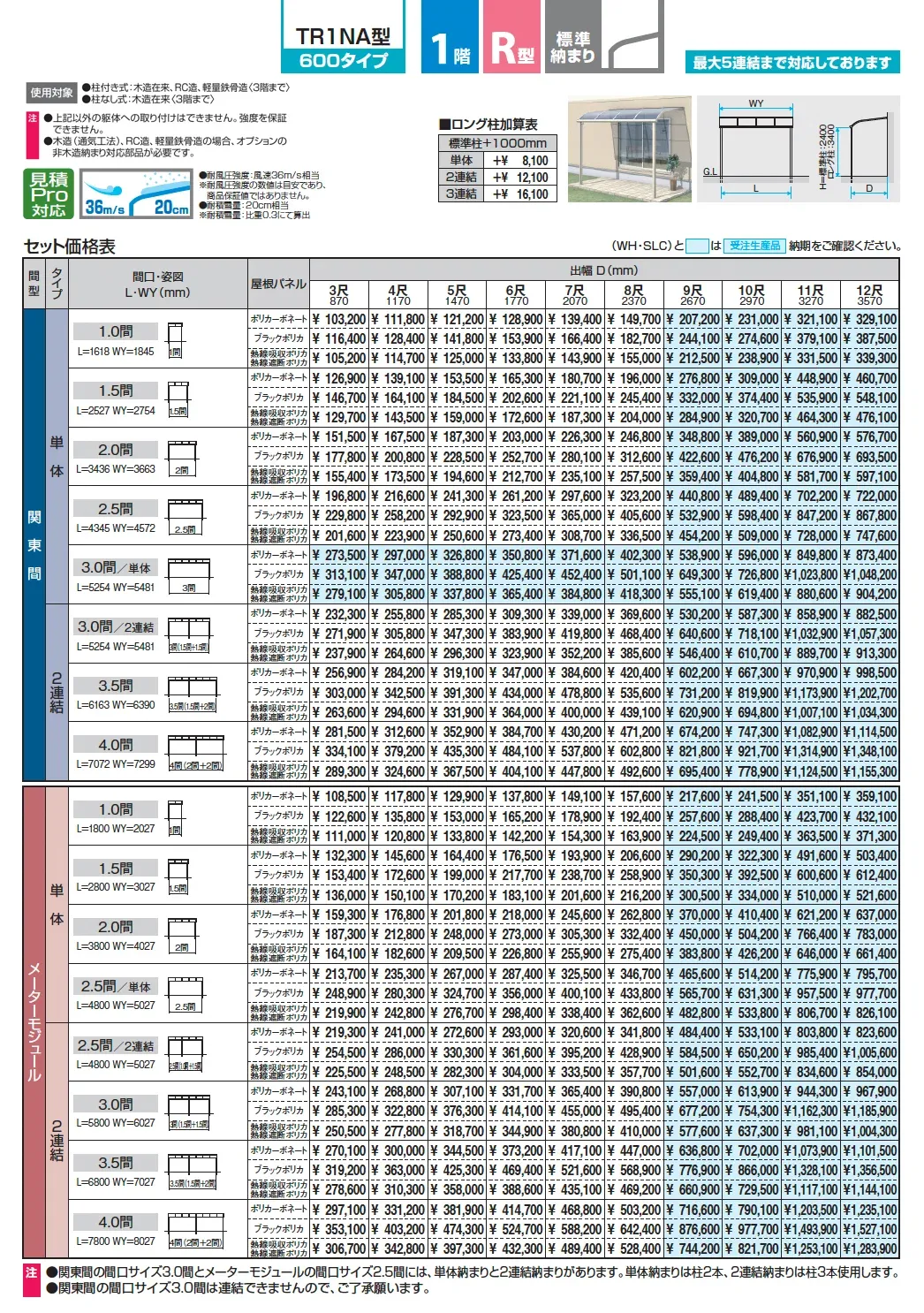Click the frontage diagram beside L=6163 WY=6390
The width and height of the screenshot is (924, 1313).
[x=193, y=694]
